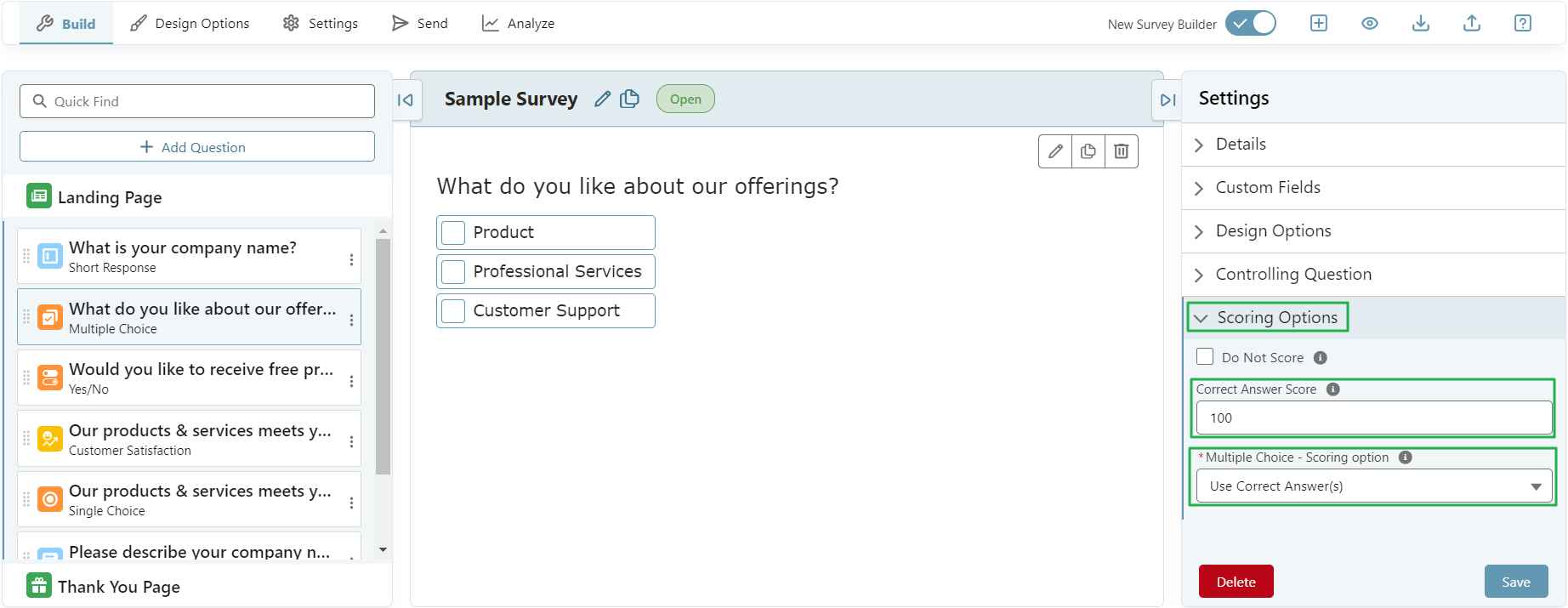Screen dimensions: 1568x608
Task: Delete question using trash icon
Action: pos(1122,151)
